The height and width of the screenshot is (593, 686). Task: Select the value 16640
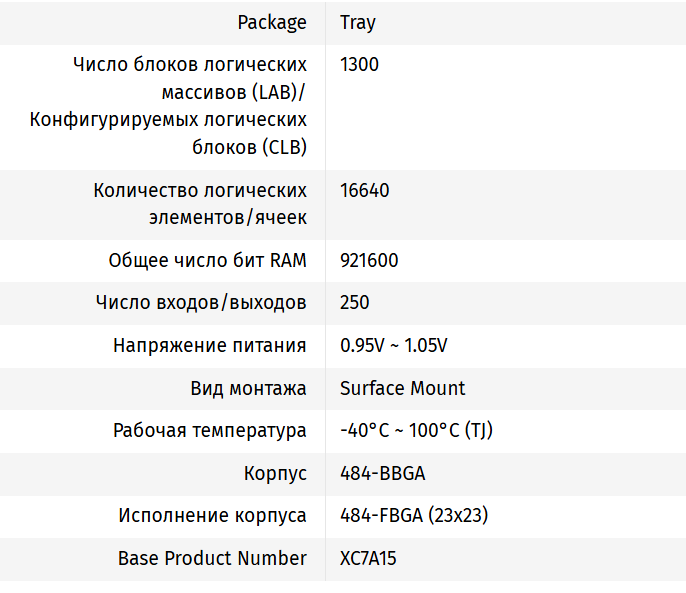point(364,190)
